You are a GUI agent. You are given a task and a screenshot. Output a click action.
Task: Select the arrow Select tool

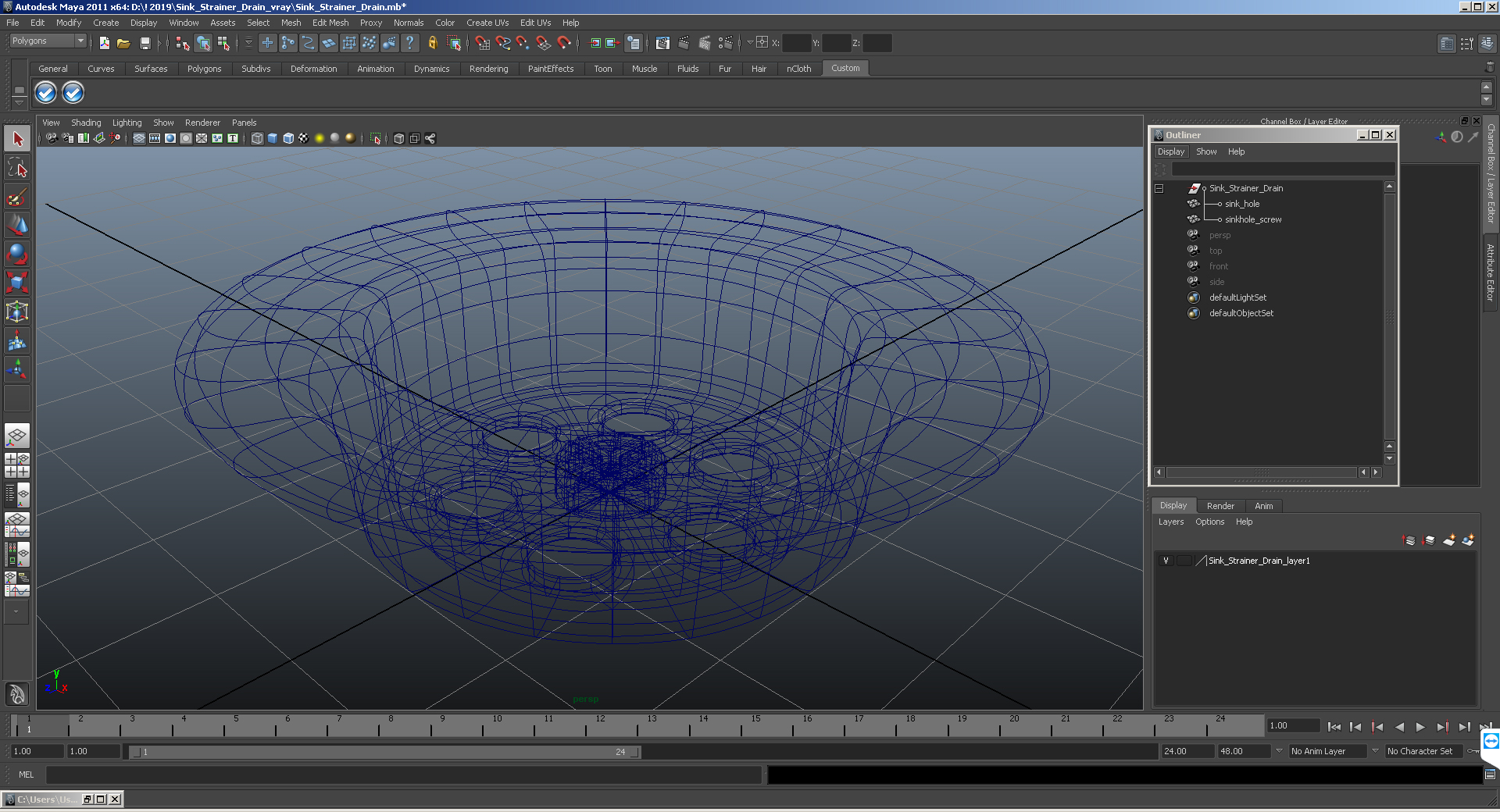[17, 139]
